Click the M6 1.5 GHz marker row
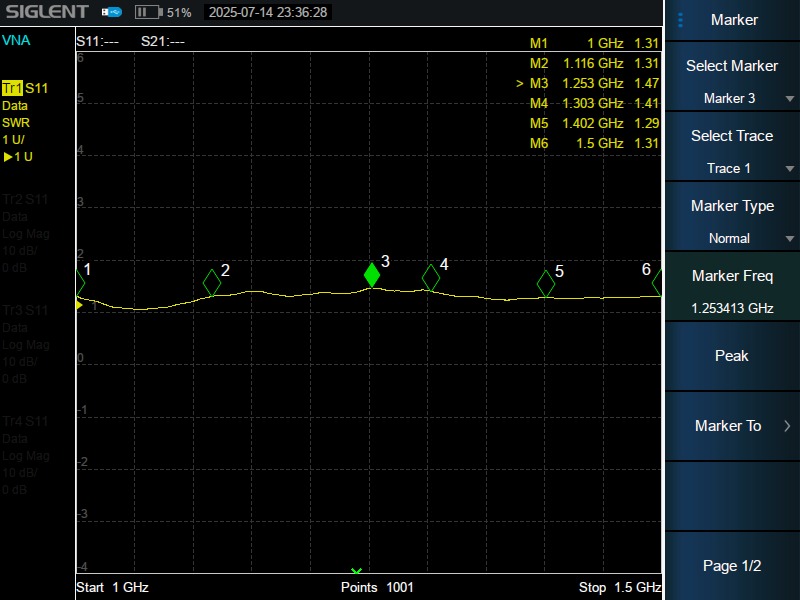The height and width of the screenshot is (600, 800). click(594, 143)
